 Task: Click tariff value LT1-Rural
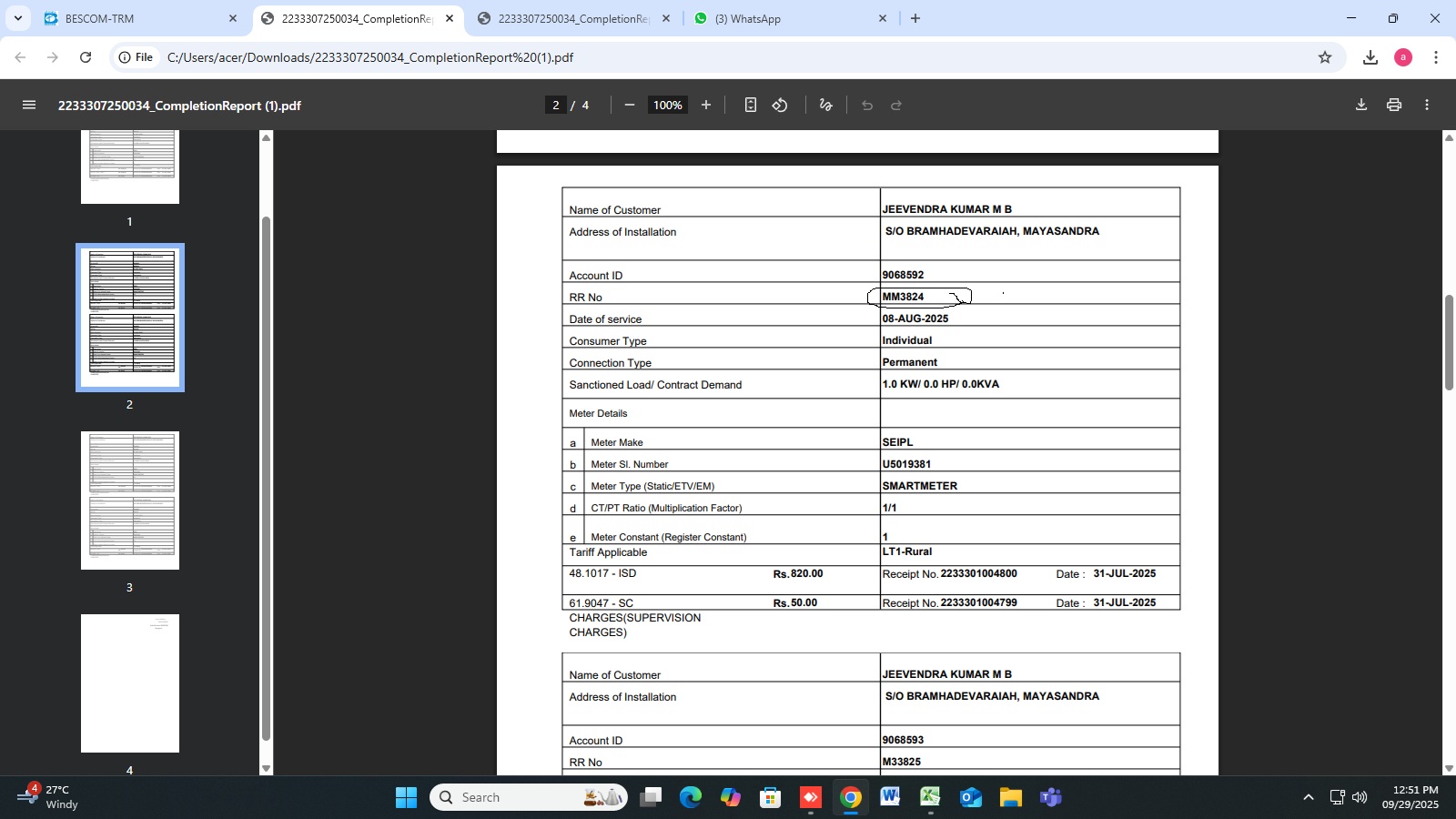(907, 551)
